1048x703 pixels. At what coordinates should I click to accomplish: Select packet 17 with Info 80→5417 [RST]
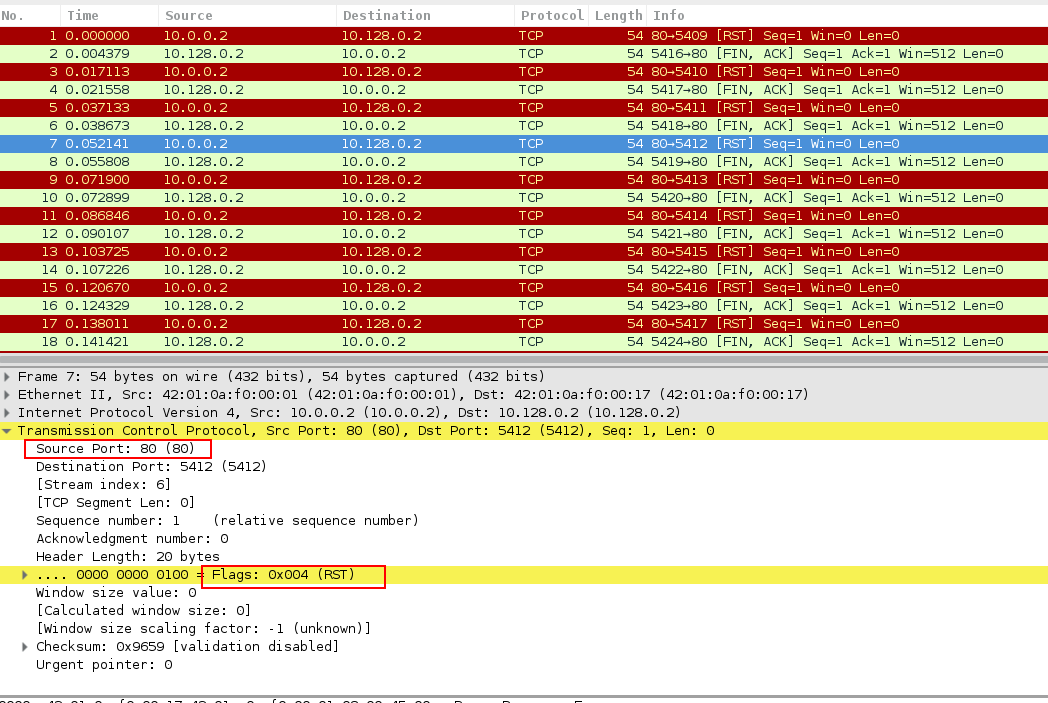[x=524, y=325]
